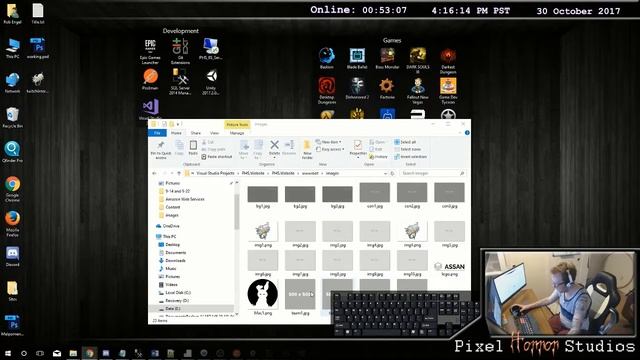This screenshot has width=640, height=360.
Task: Click the Refresh button beside address bar
Action: [x=393, y=173]
